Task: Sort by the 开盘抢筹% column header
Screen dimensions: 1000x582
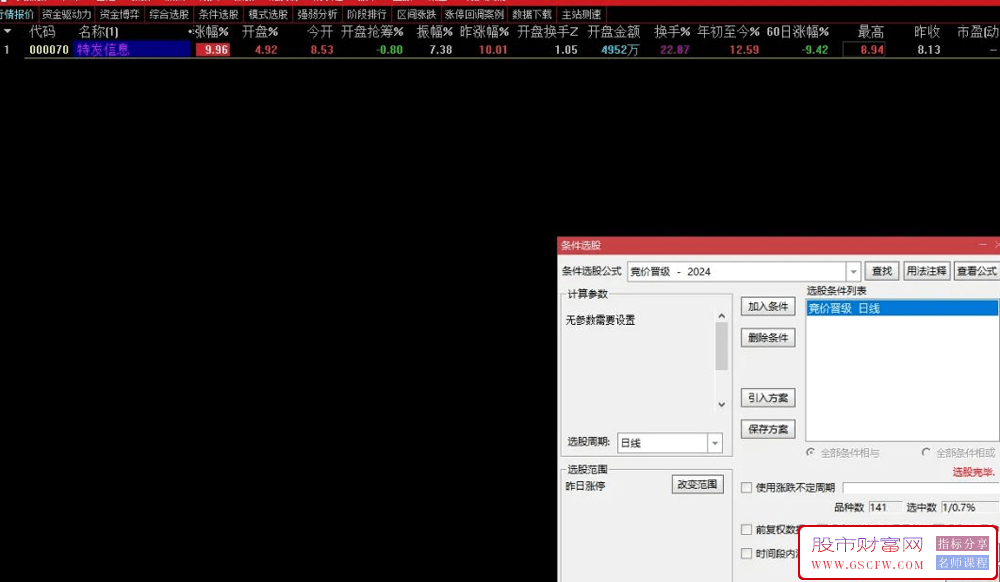Action: click(372, 31)
